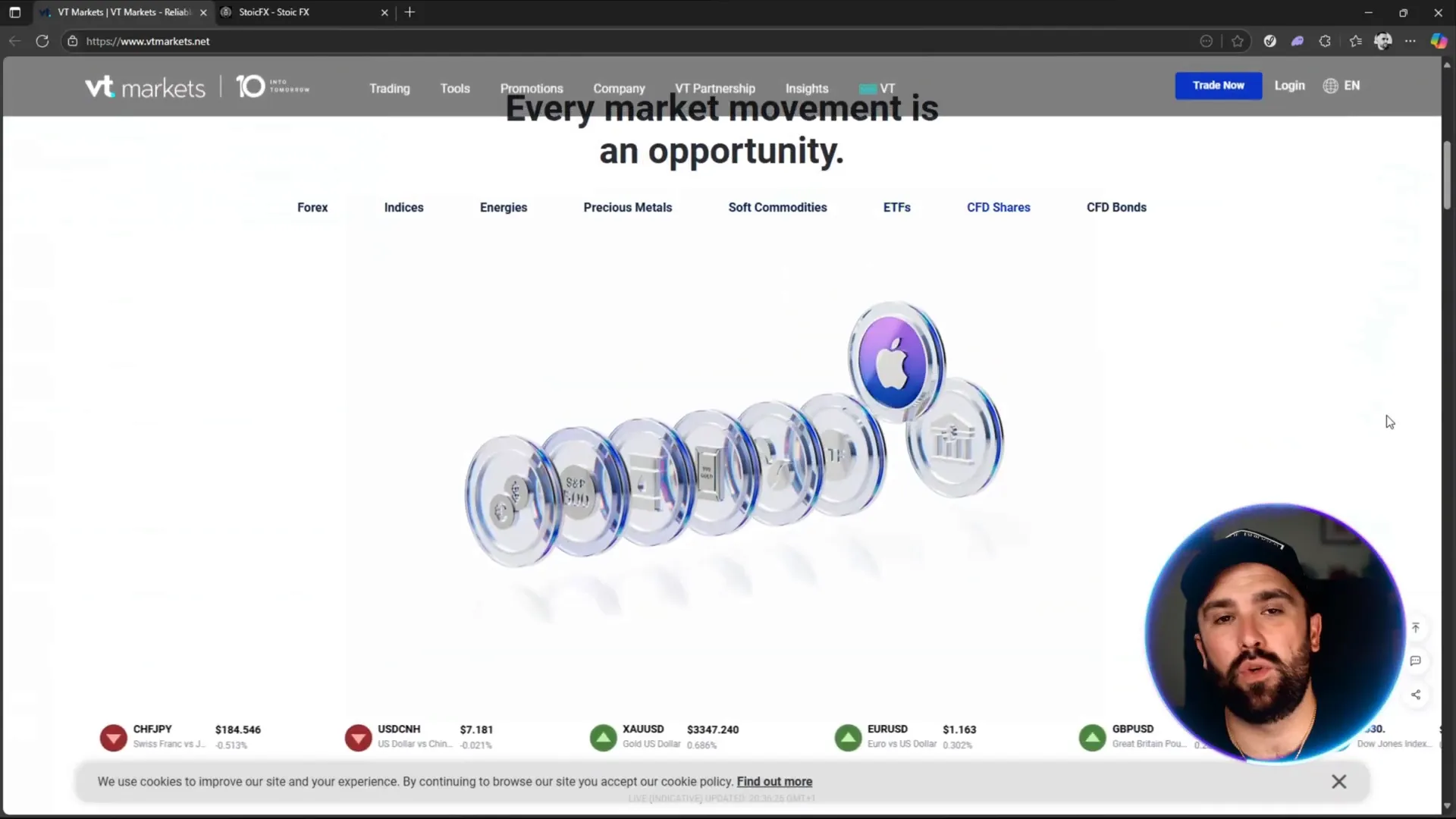Select the CFD Bonds market tab
Viewport: 1456px width, 819px height.
[x=1117, y=207]
